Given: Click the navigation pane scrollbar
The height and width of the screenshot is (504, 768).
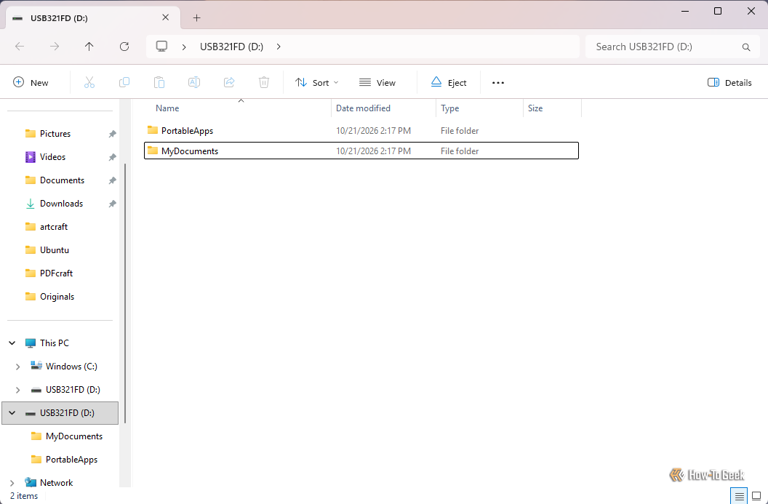Looking at the screenshot, I should [125, 293].
